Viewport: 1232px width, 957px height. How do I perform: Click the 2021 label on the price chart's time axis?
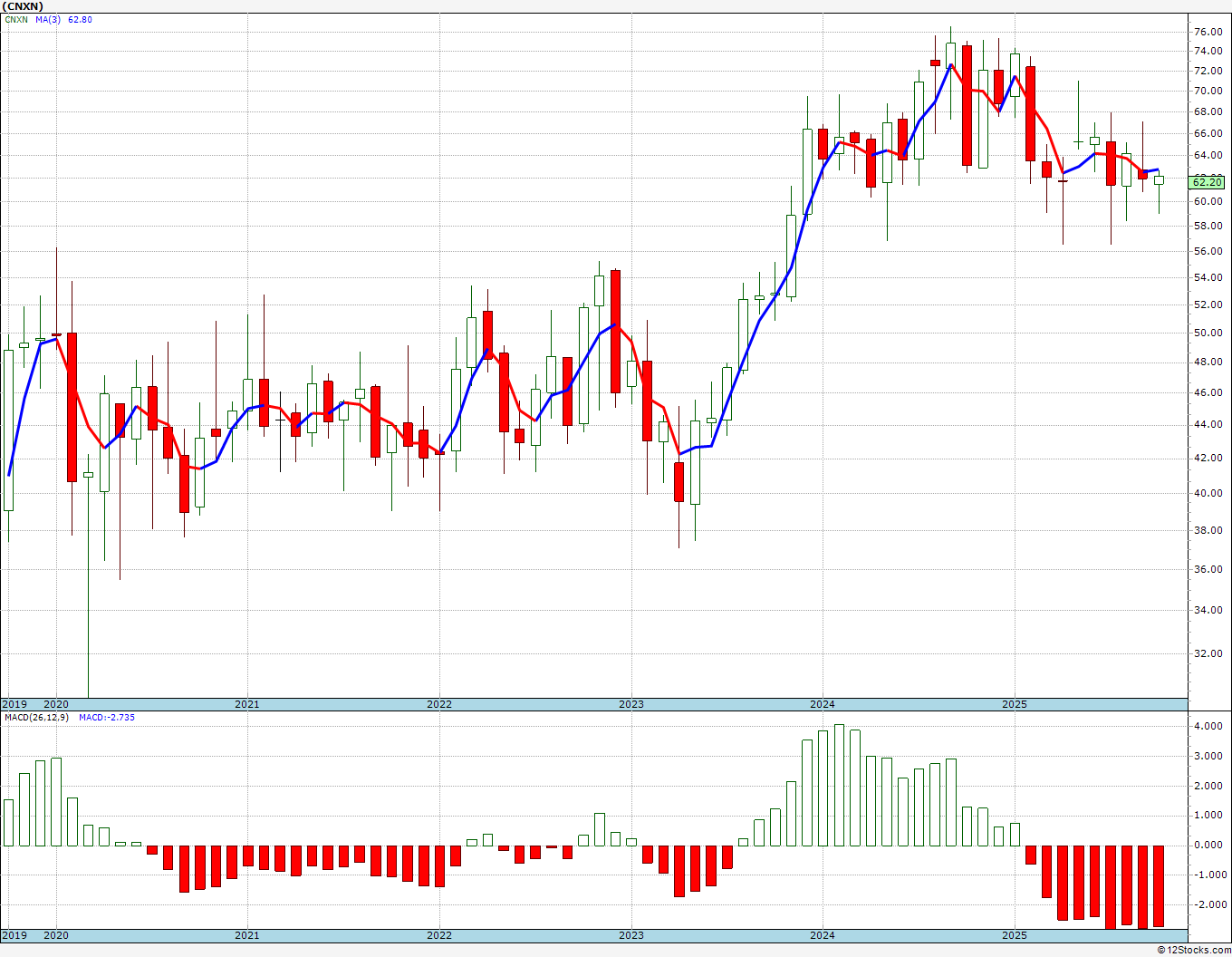[247, 704]
